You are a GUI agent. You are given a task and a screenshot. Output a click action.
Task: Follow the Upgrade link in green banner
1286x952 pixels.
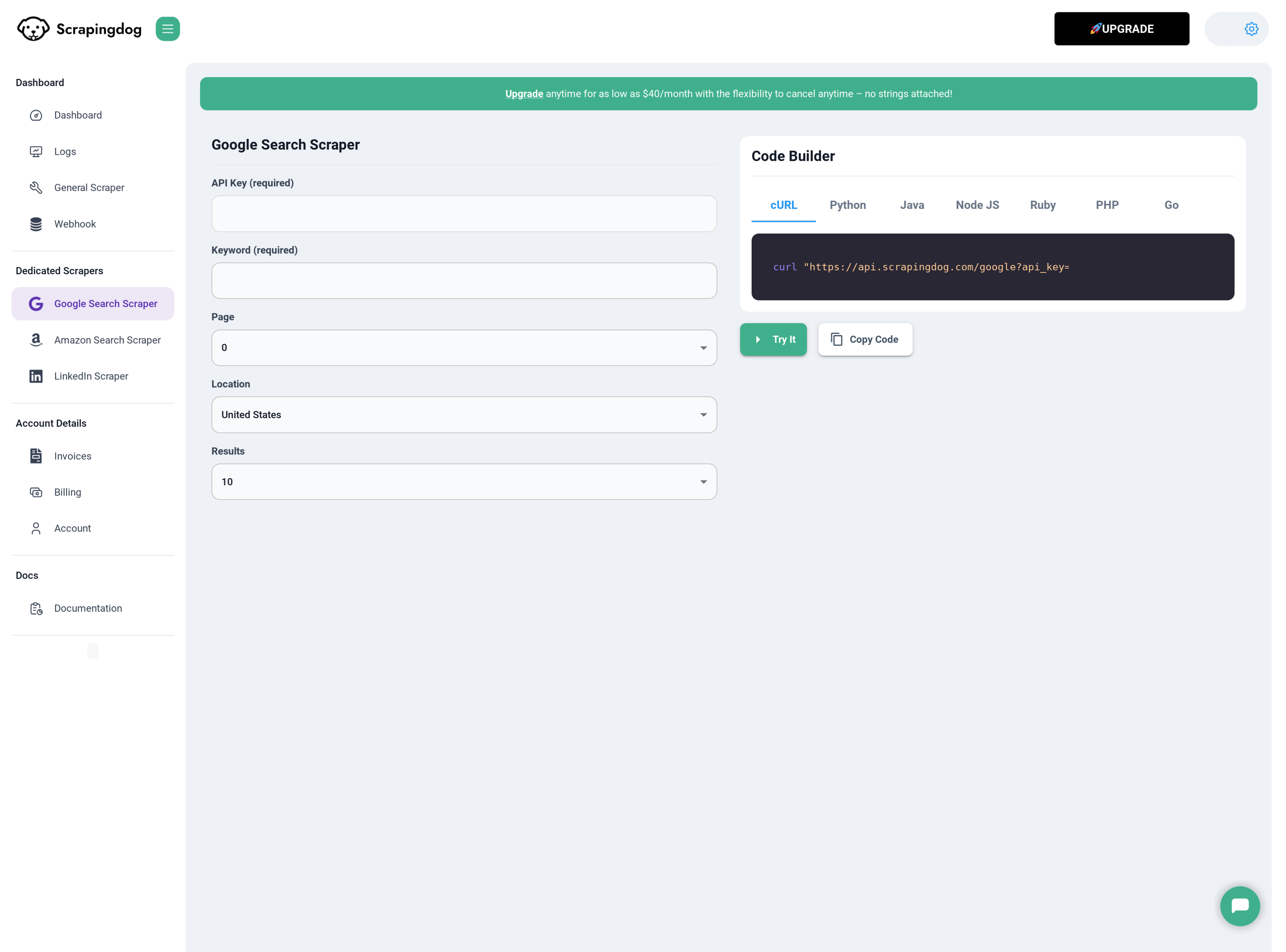(524, 94)
